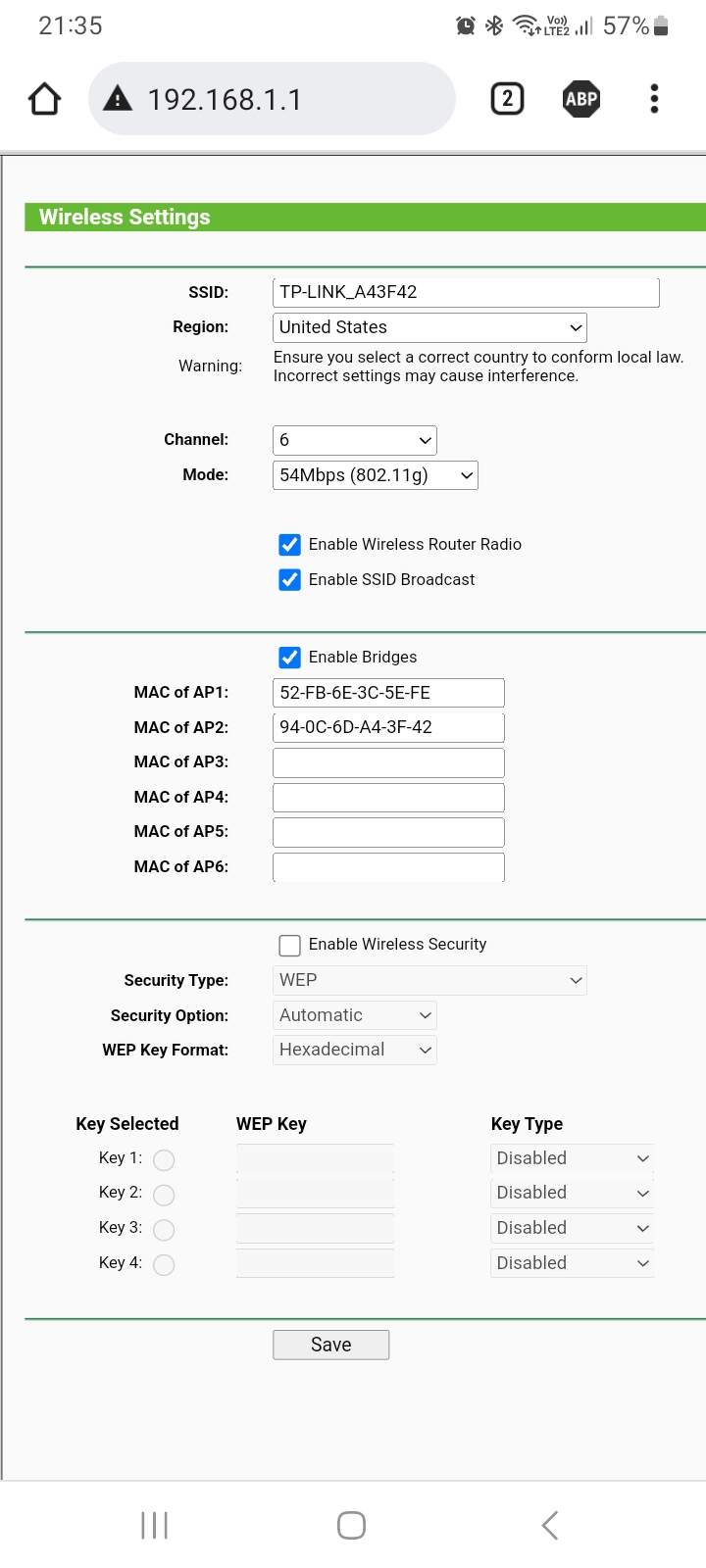This screenshot has width=706, height=1568.
Task: Open the Security Option dropdown Automatic
Action: pos(354,1015)
